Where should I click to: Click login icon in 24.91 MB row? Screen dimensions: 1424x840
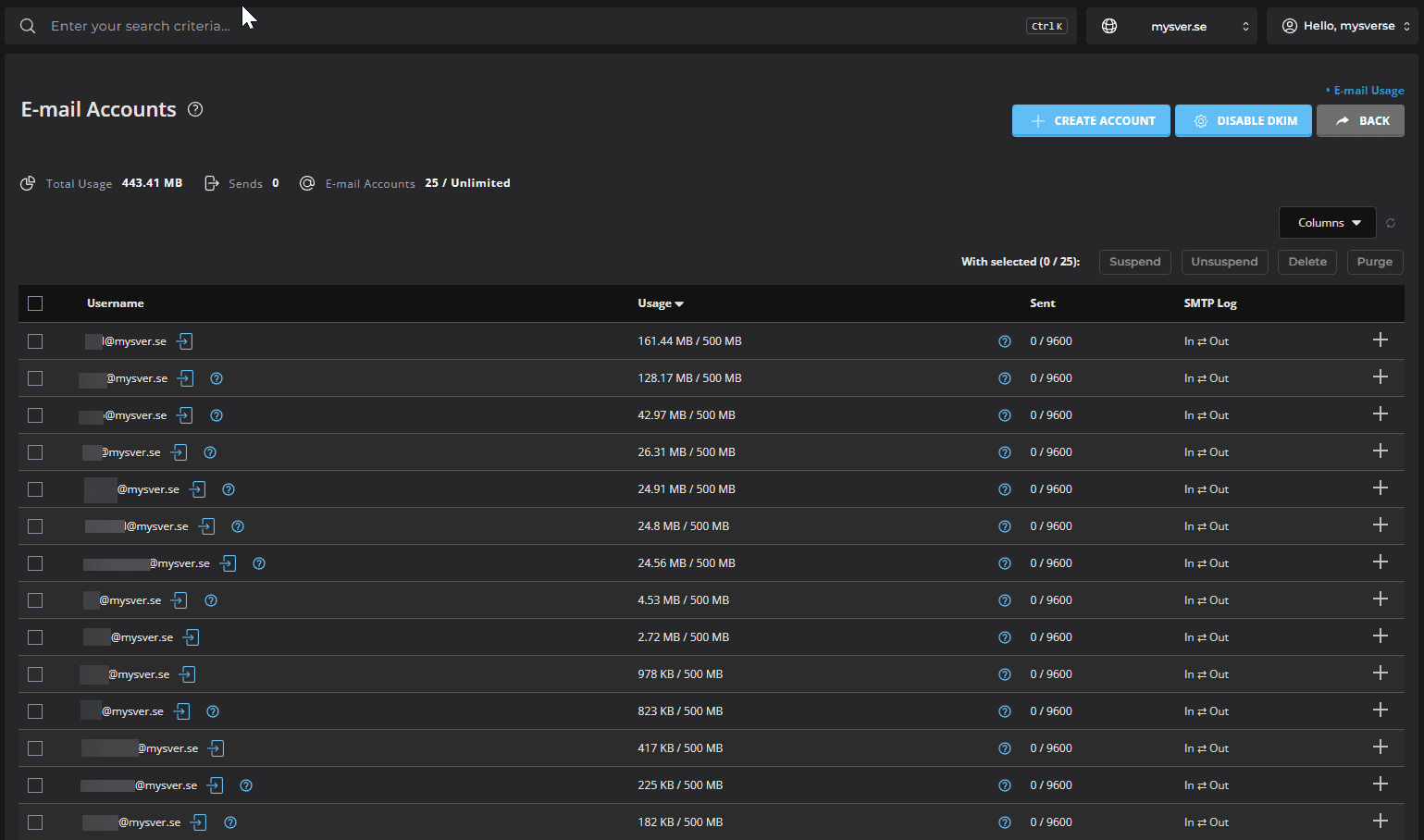[x=198, y=489]
